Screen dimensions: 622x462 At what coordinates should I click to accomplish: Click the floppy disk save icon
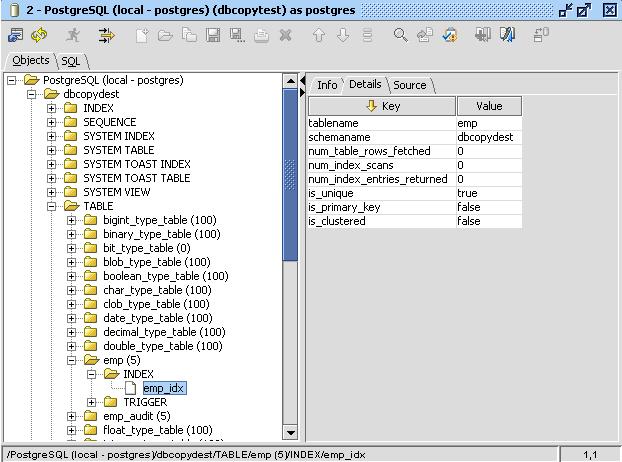(x=213, y=35)
